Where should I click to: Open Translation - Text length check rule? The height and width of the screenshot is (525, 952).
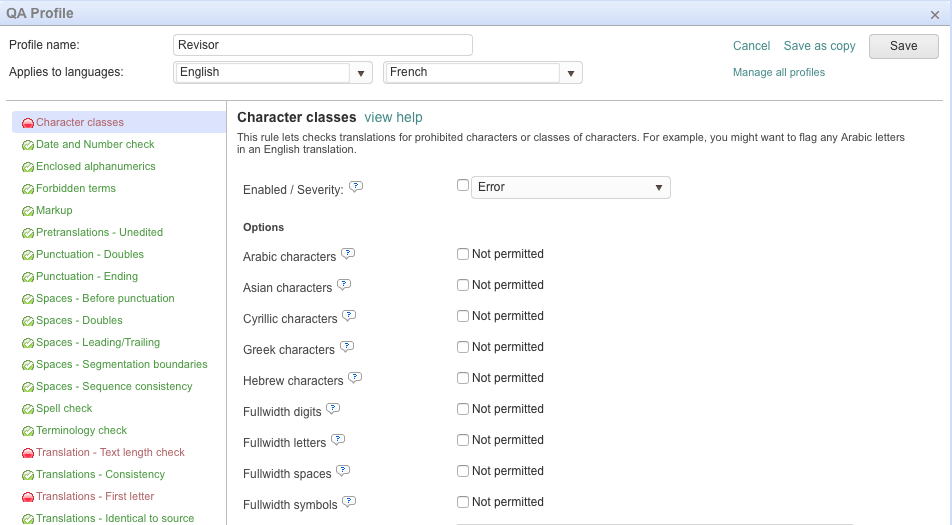coord(110,452)
